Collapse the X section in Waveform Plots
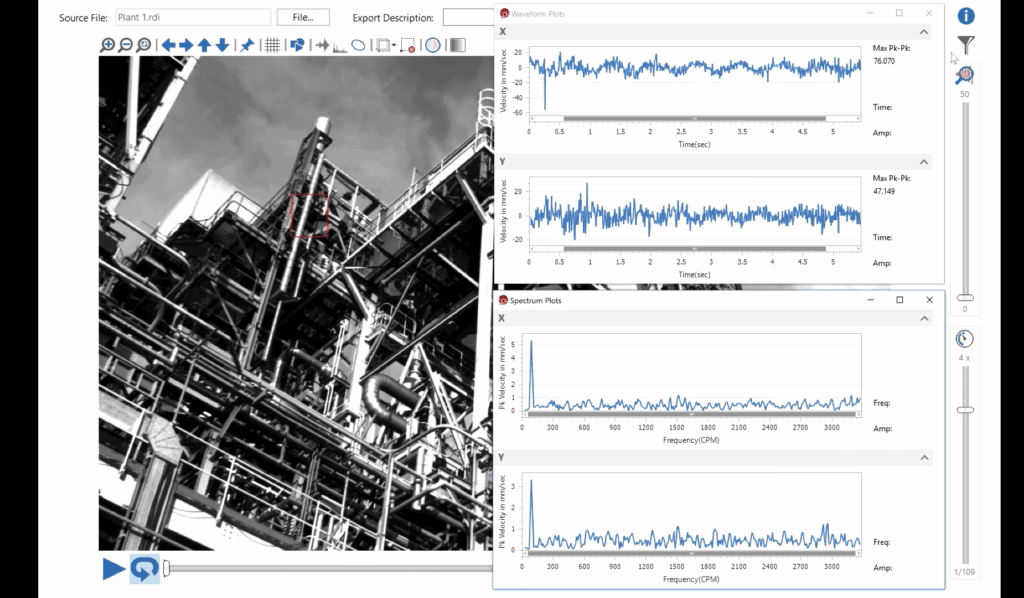Screen dimensions: 1024x598 coord(923,32)
